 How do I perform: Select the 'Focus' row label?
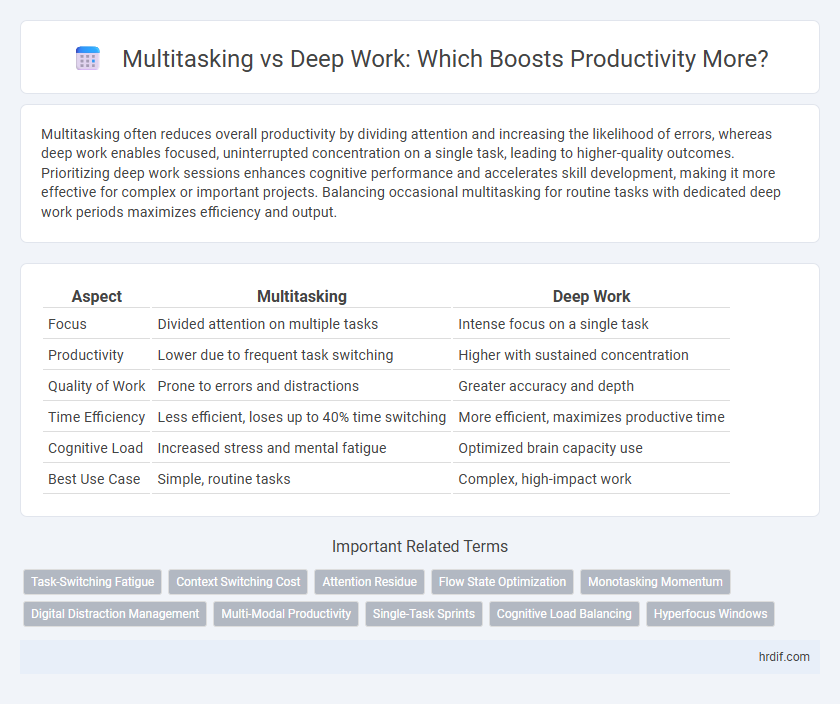tap(67, 324)
